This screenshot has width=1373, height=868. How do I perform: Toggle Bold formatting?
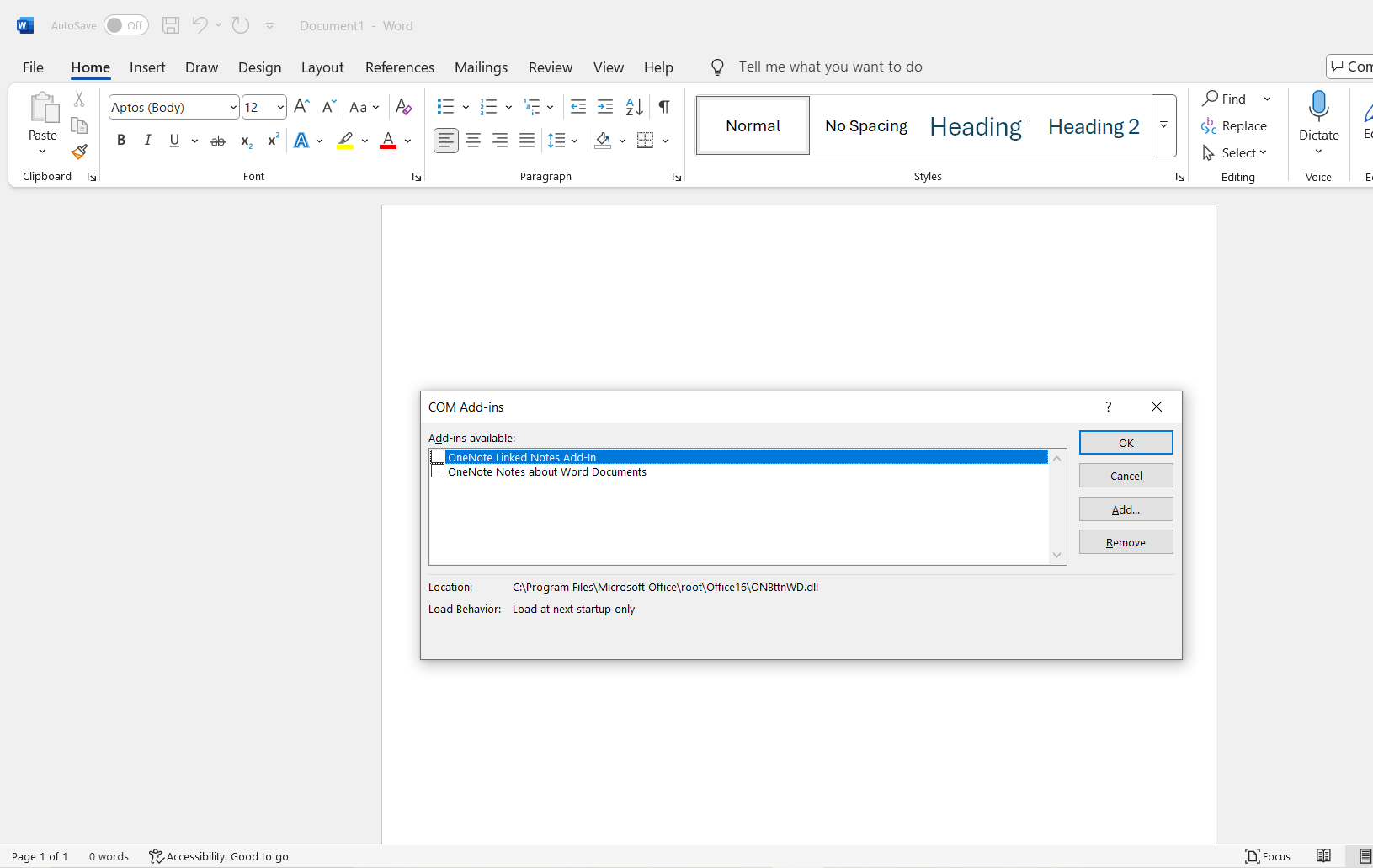[121, 141]
